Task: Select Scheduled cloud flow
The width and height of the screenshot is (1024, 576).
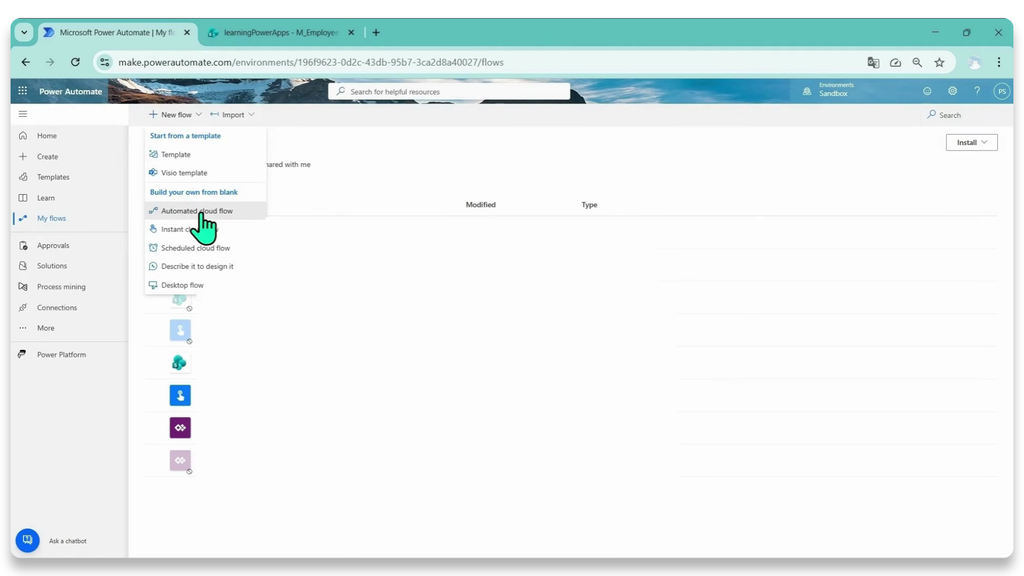Action: tap(205, 248)
